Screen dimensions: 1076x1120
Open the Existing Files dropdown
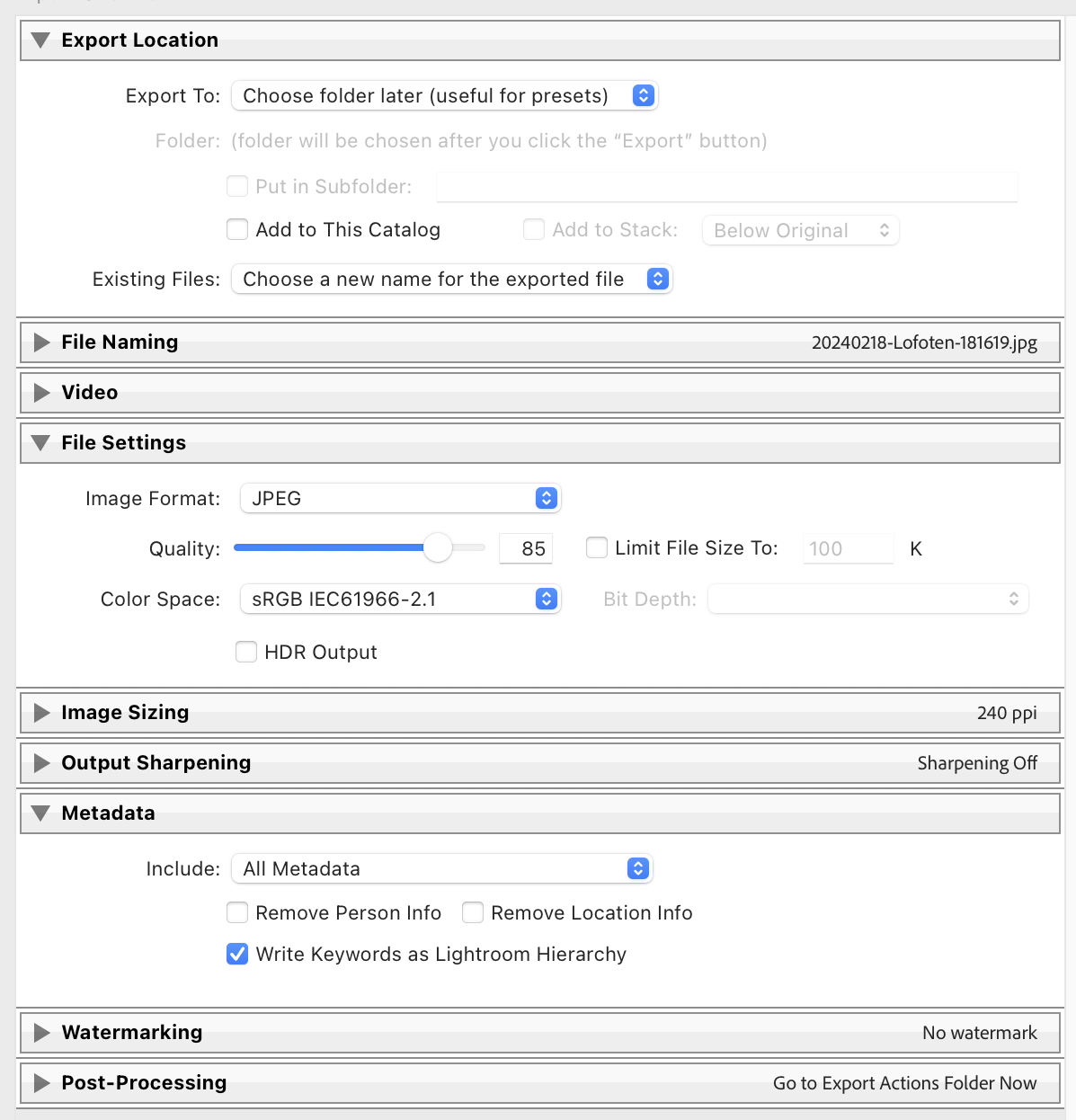click(x=452, y=279)
